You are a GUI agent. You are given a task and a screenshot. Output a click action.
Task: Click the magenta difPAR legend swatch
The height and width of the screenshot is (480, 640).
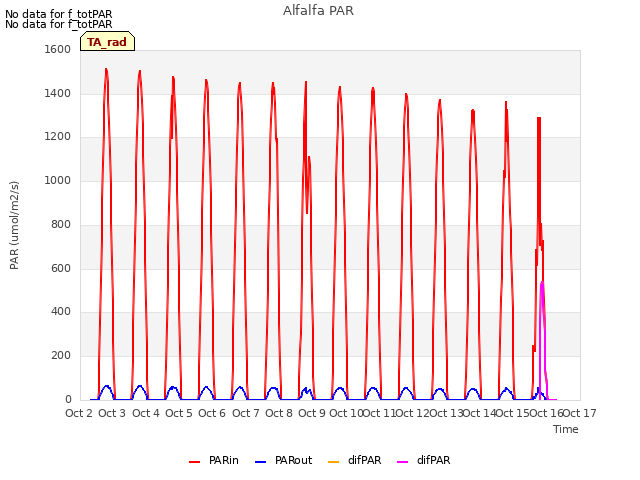coord(402,462)
